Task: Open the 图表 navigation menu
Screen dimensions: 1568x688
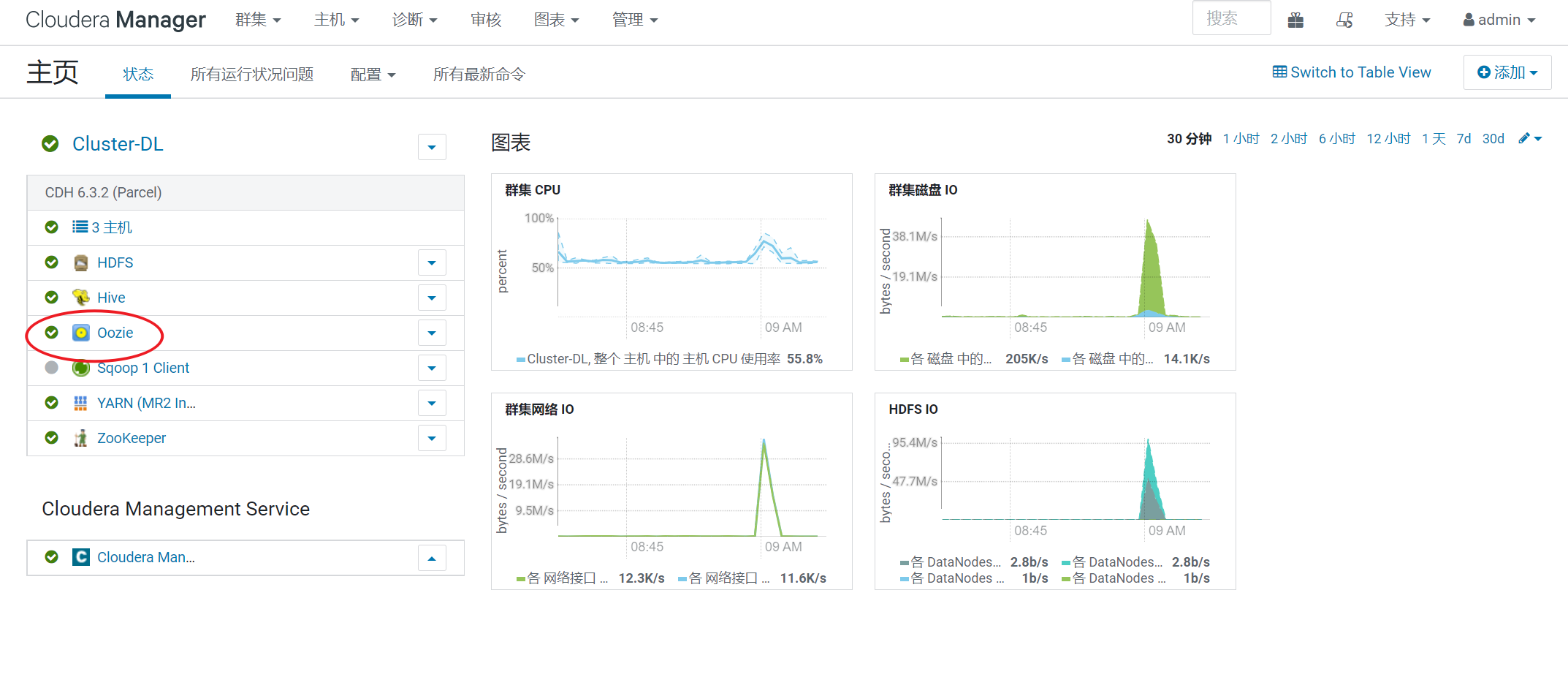Action: 557,20
